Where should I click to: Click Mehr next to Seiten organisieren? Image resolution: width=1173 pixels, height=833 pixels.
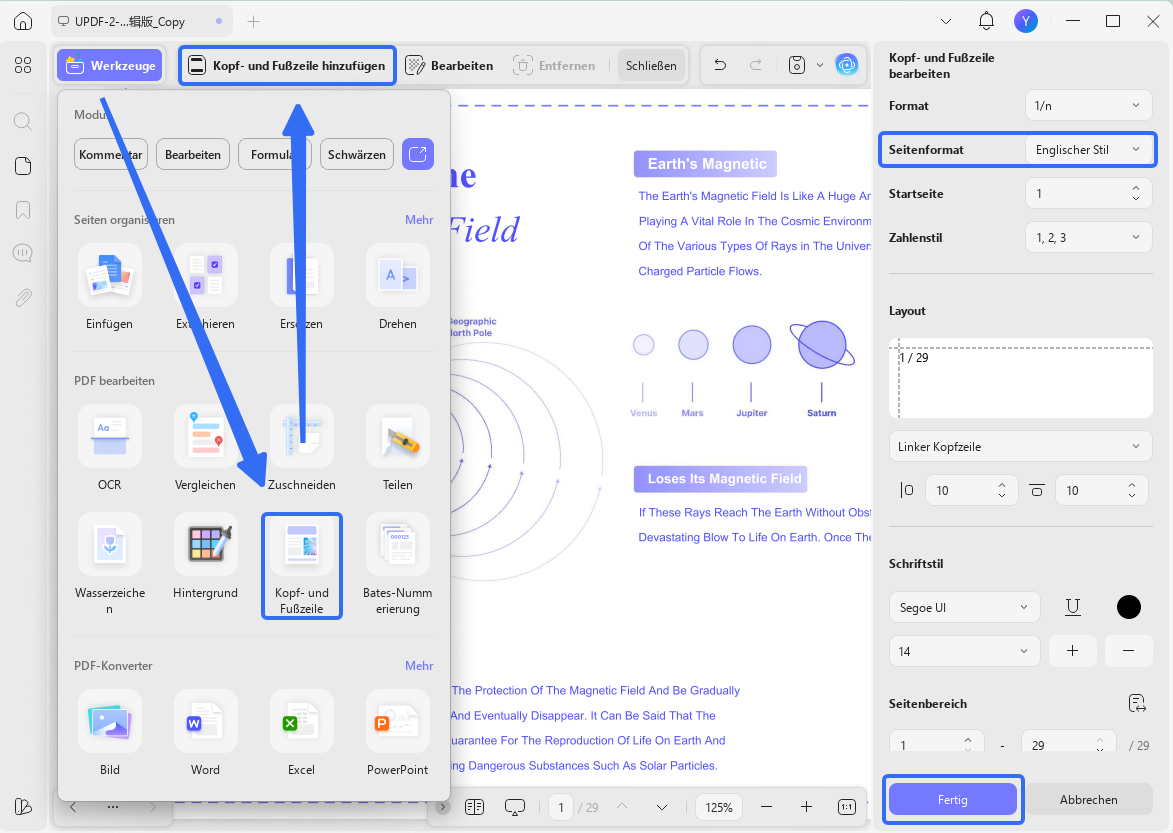[419, 219]
